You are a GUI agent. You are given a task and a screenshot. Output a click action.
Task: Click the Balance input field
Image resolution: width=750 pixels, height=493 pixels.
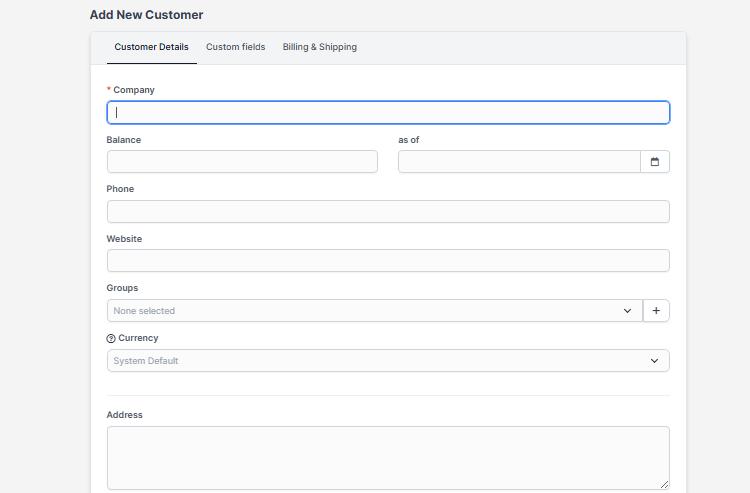tap(242, 162)
